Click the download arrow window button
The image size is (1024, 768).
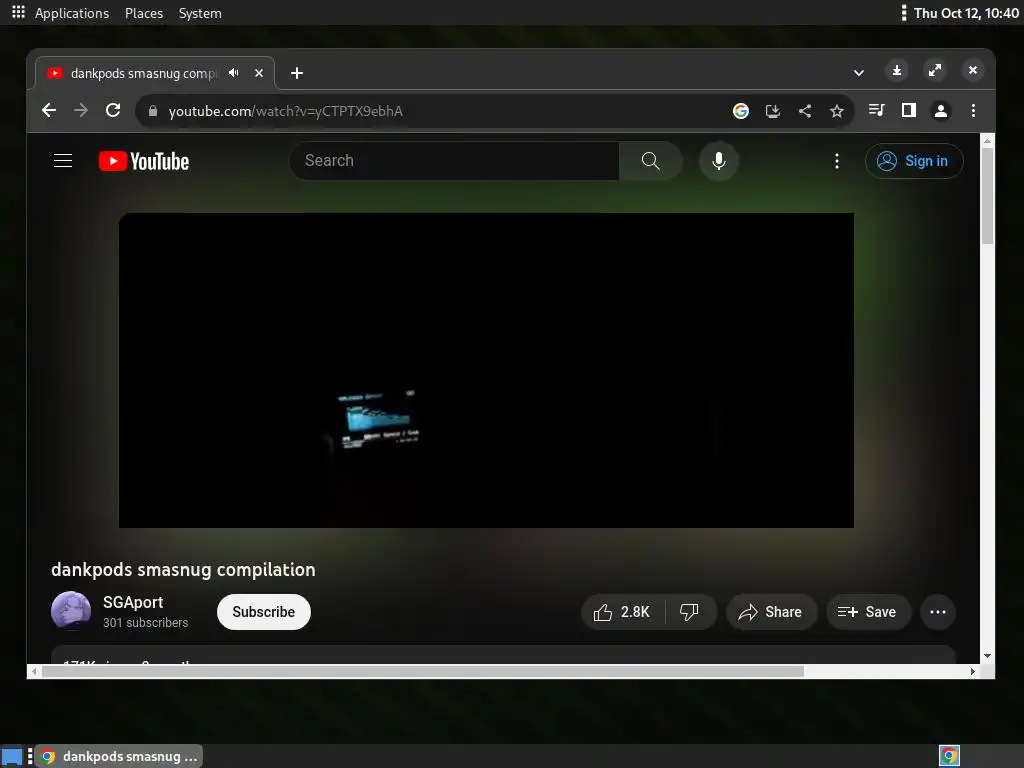pos(897,71)
